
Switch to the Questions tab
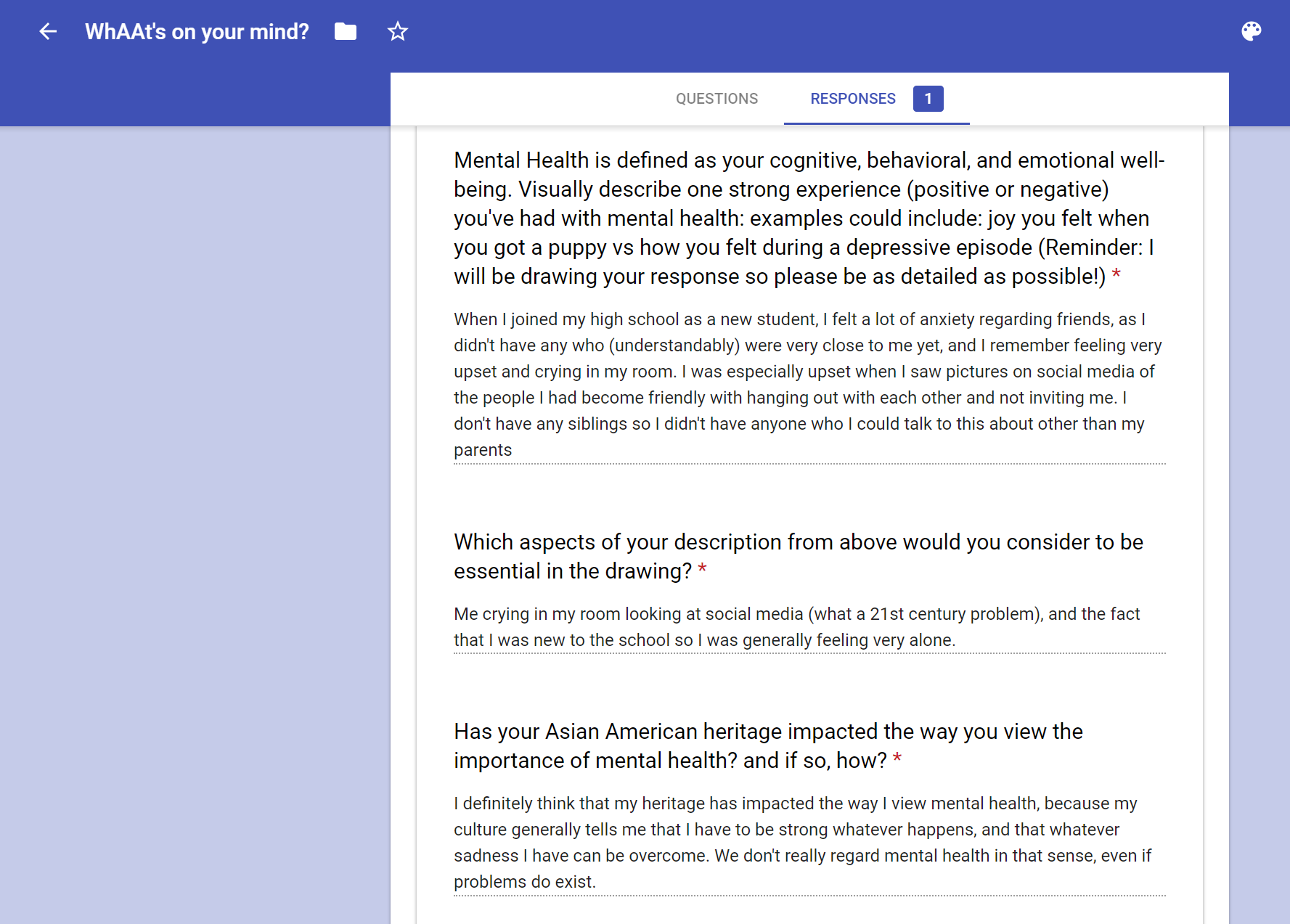coord(717,99)
